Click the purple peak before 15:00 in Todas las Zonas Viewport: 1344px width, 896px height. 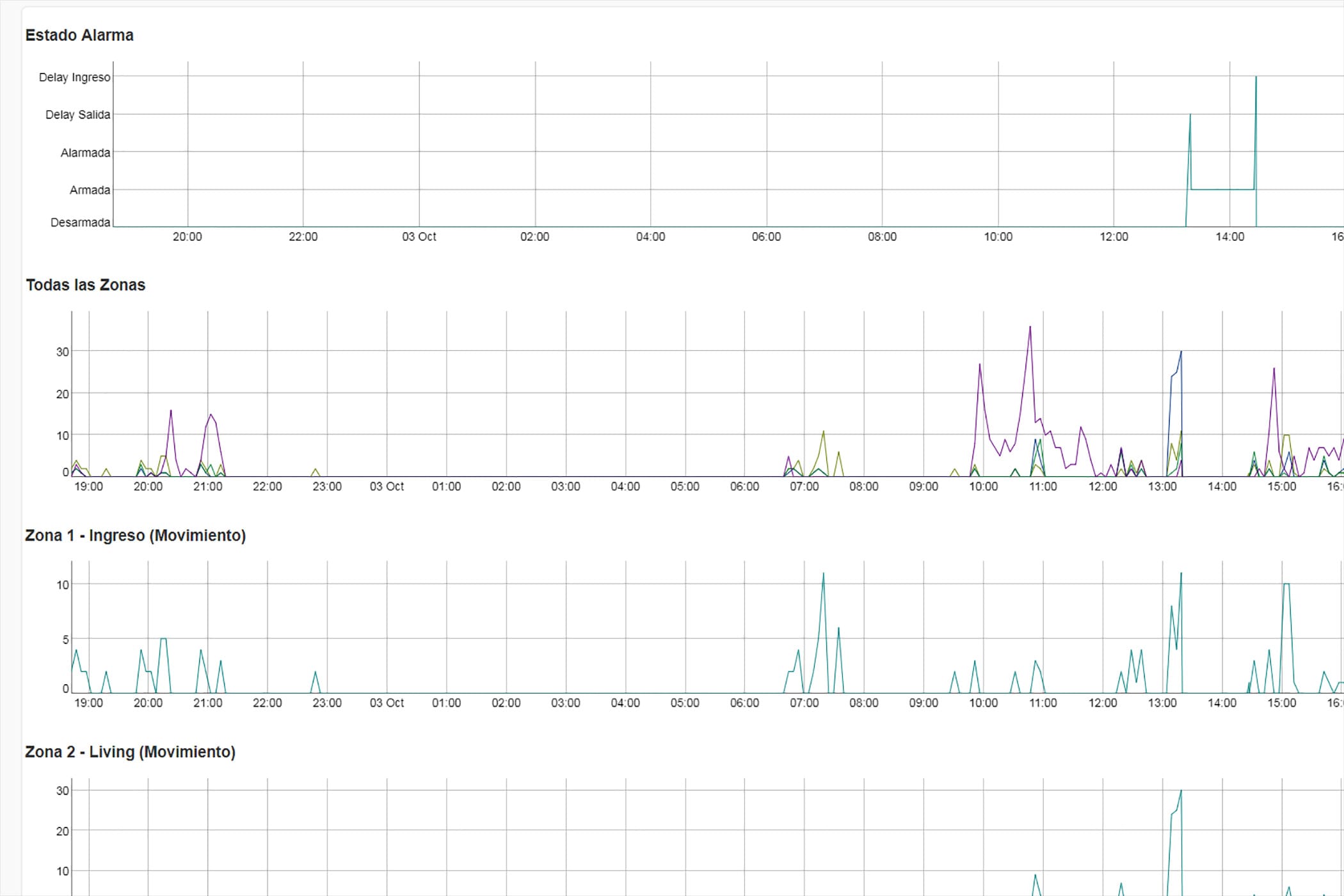(1274, 369)
